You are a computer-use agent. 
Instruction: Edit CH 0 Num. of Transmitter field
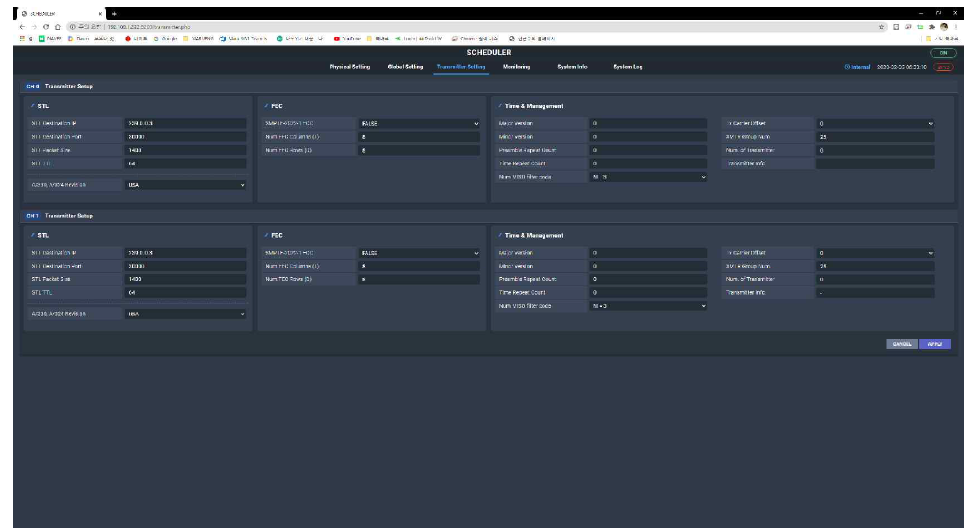click(x=875, y=150)
